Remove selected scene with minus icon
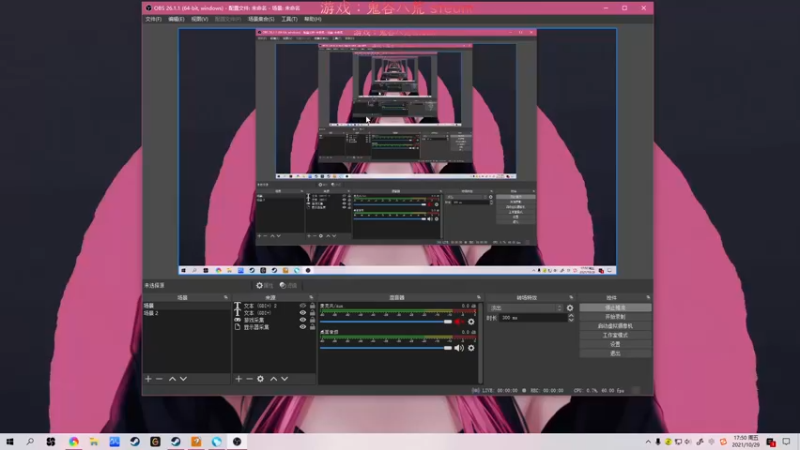 click(x=159, y=379)
